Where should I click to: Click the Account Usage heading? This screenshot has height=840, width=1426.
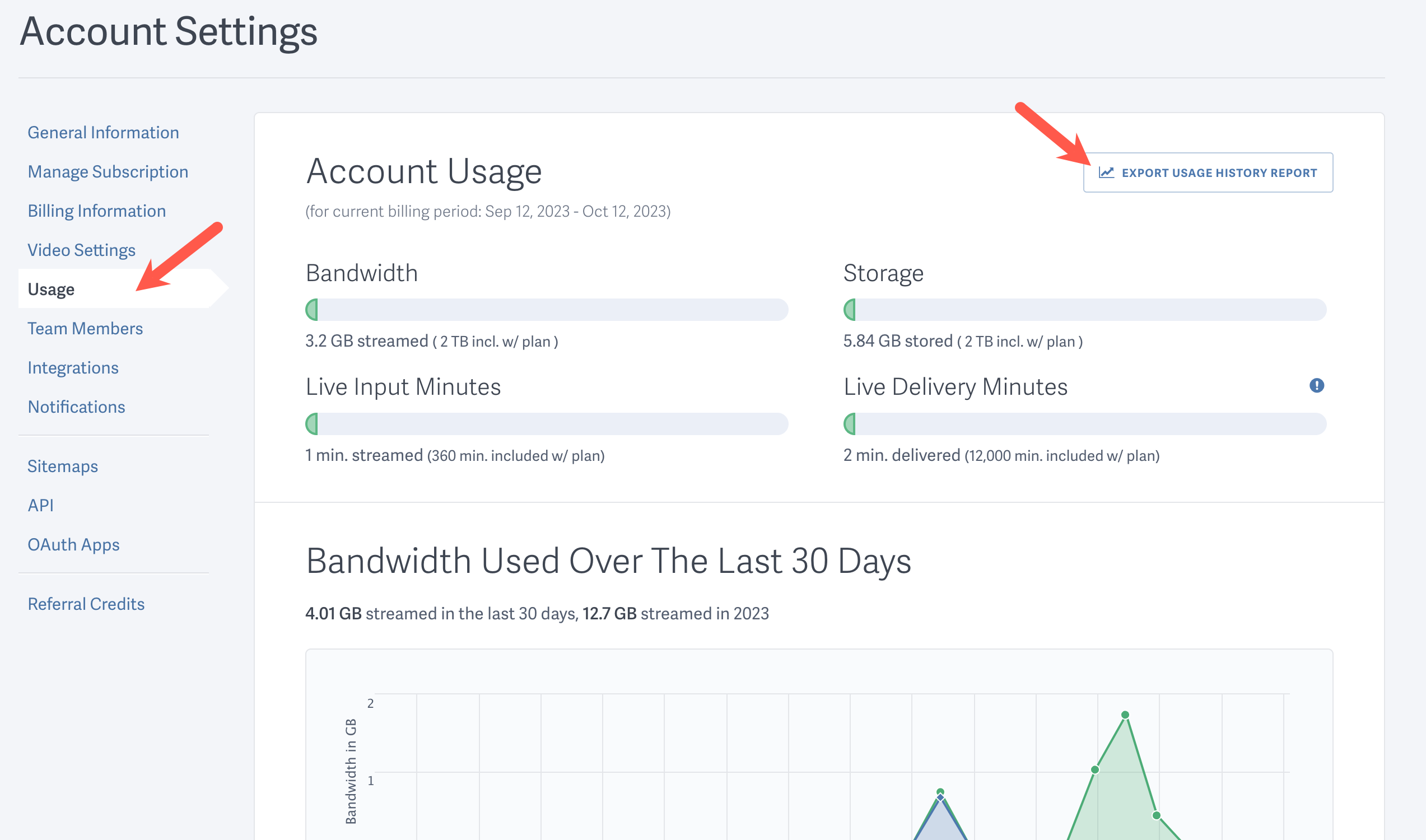pos(423,171)
